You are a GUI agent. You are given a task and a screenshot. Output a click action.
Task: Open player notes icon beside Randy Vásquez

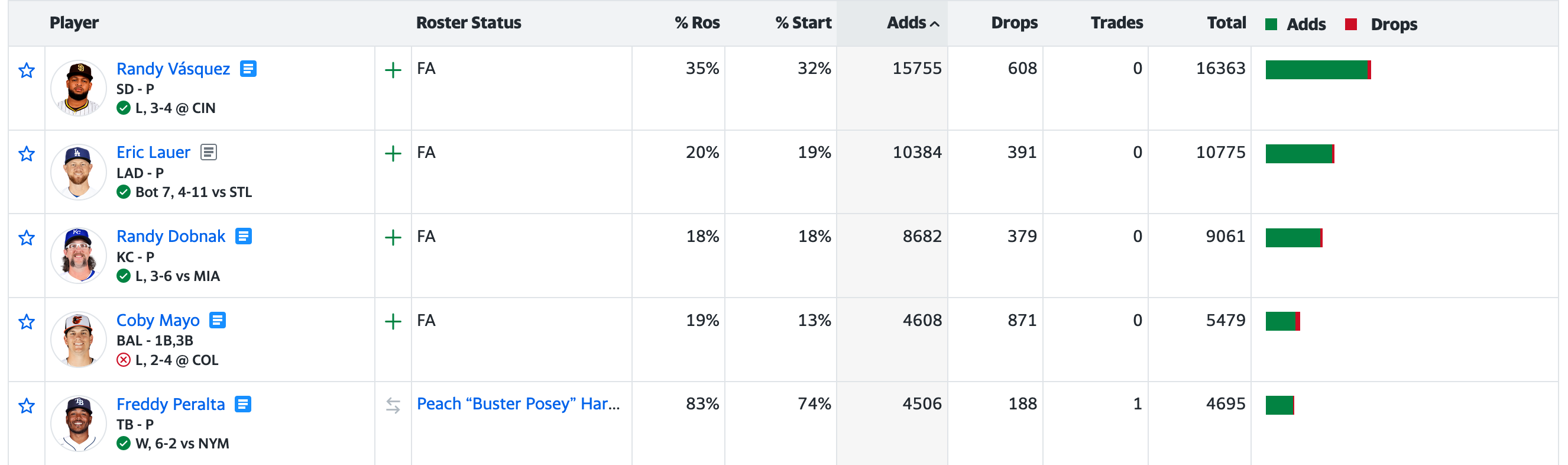248,69
